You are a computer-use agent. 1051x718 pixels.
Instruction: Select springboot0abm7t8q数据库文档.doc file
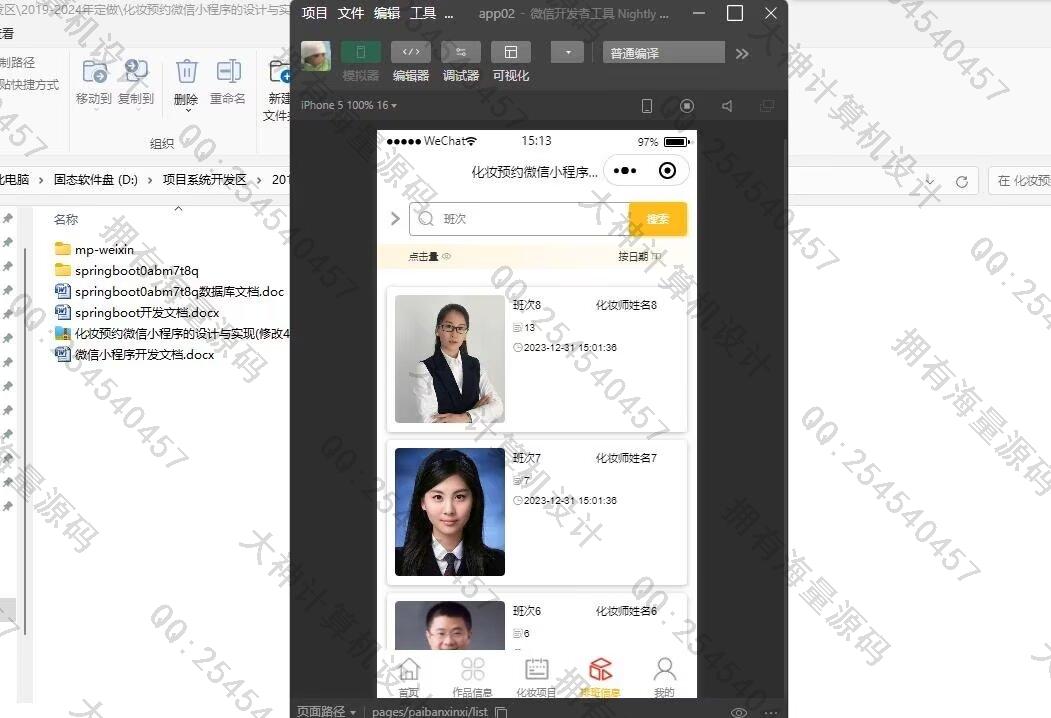point(169,292)
